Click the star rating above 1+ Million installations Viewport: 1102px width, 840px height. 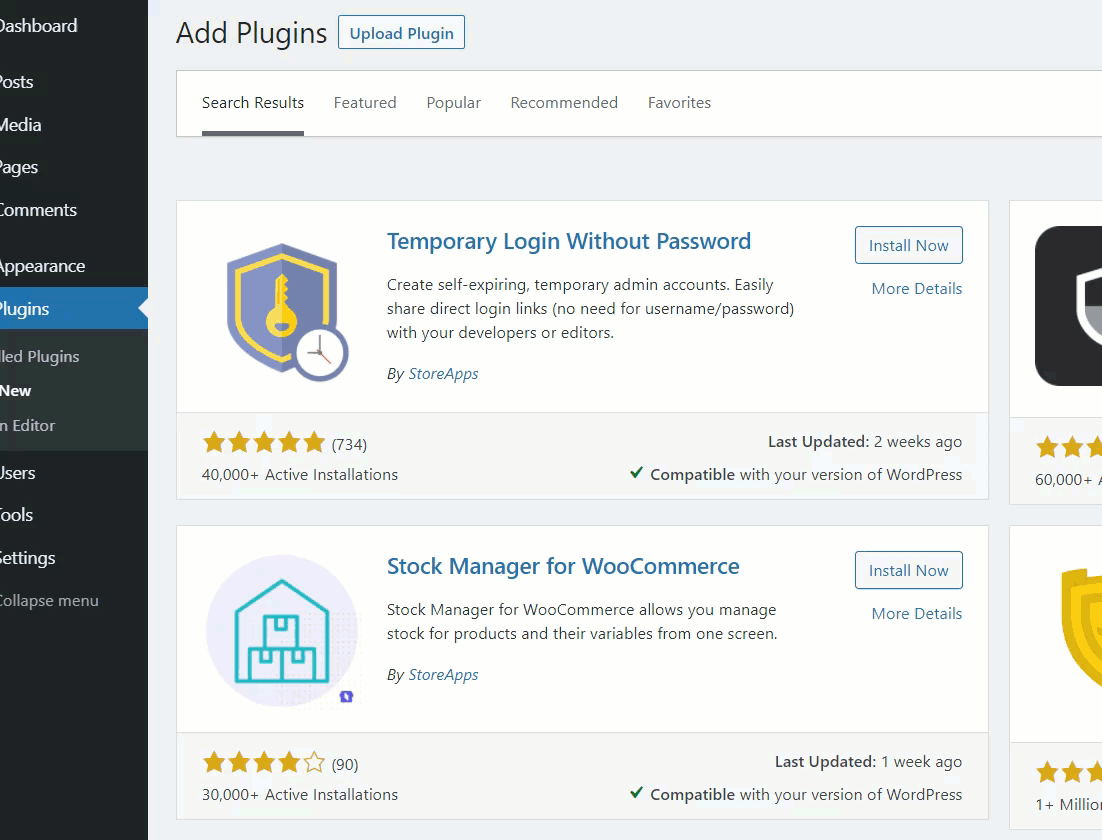[1069, 772]
